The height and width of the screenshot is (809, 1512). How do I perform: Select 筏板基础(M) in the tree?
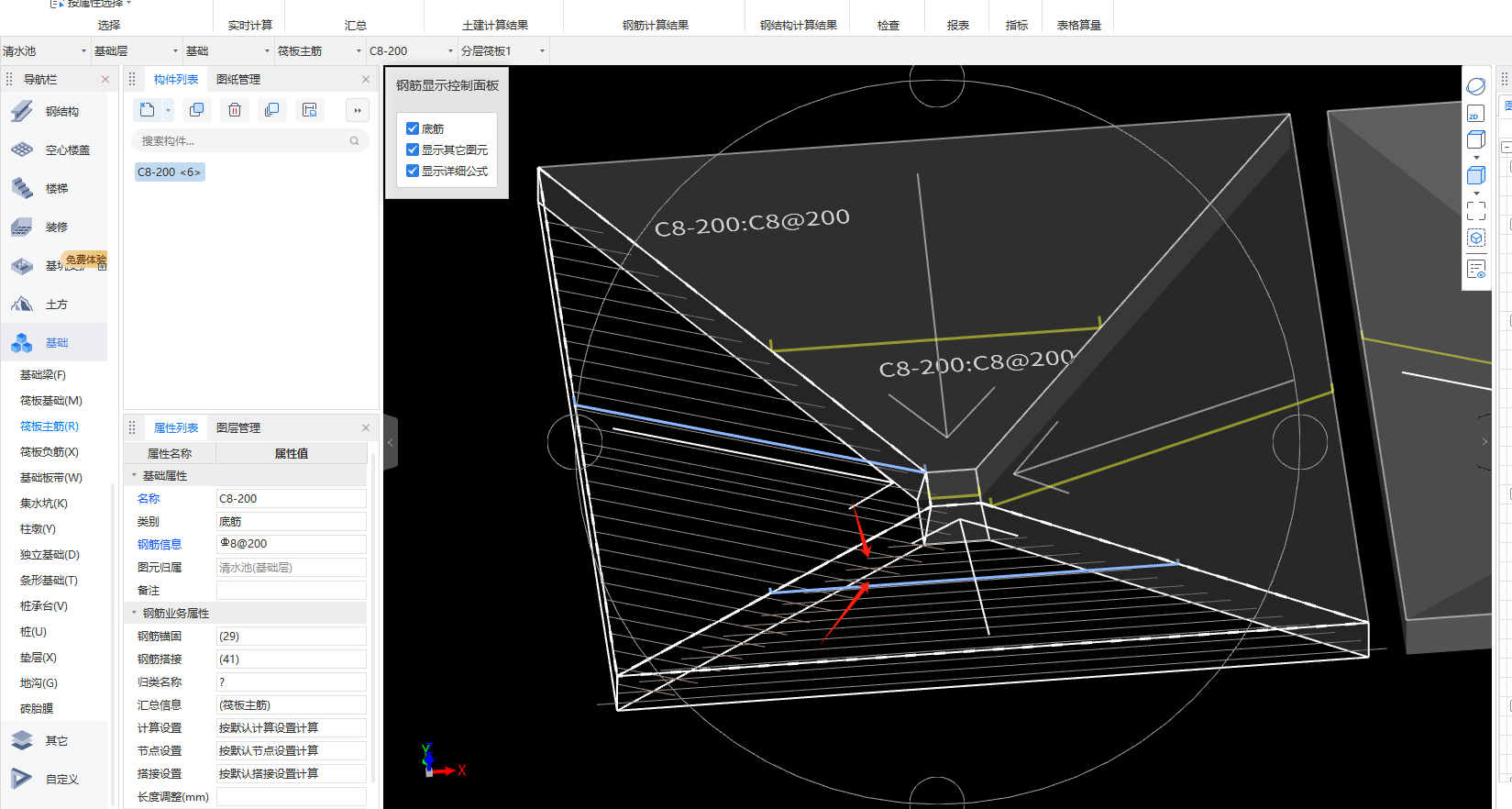(51, 401)
